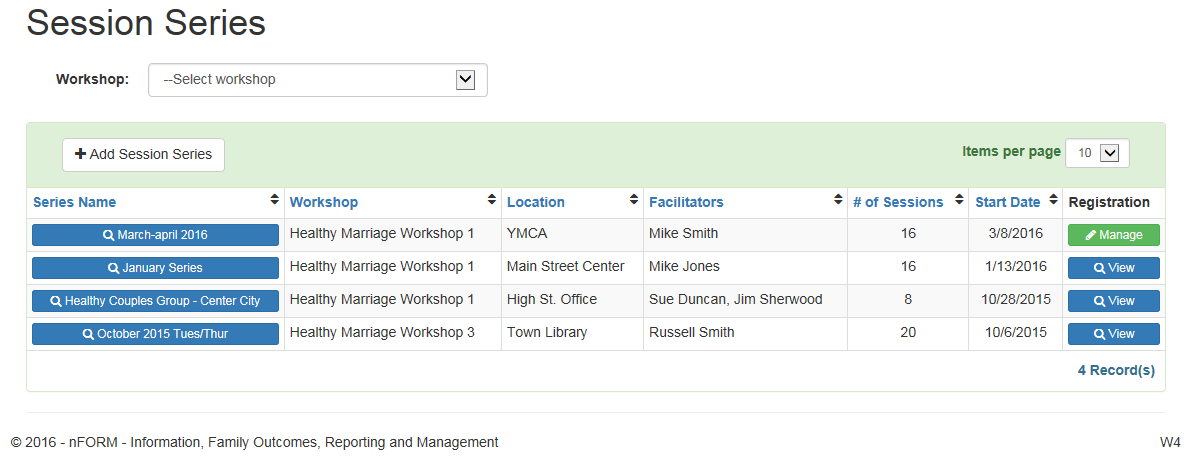Click sort arrows icon beside Facilitators header

point(838,200)
